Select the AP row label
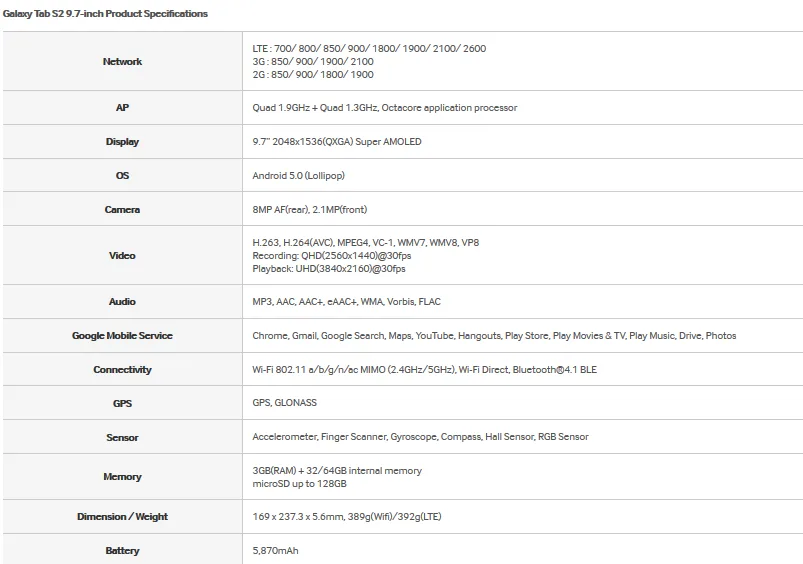This screenshot has height=564, width=803. (x=122, y=108)
